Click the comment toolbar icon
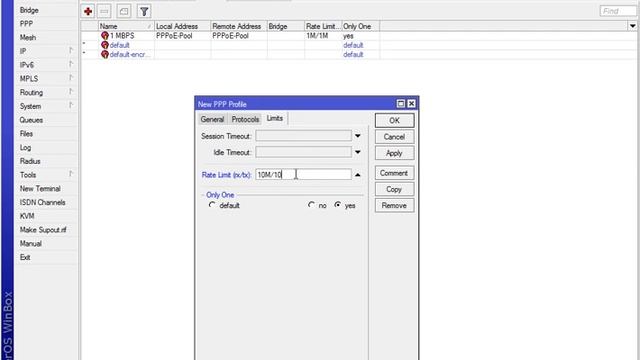 pos(124,11)
